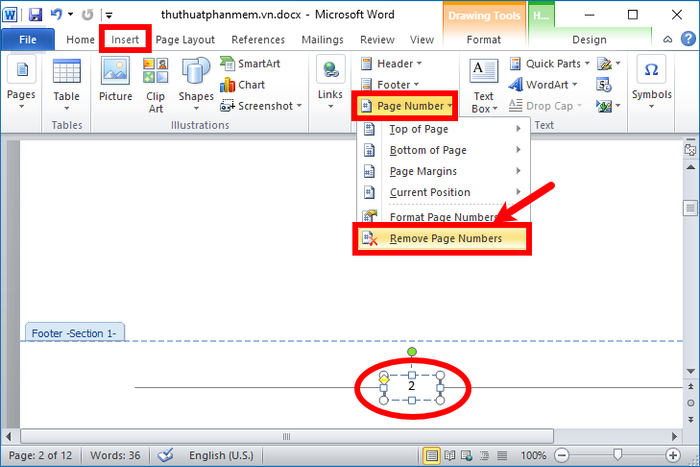700x467 pixels.
Task: Open Page Margins submenu
Action: [x=443, y=171]
